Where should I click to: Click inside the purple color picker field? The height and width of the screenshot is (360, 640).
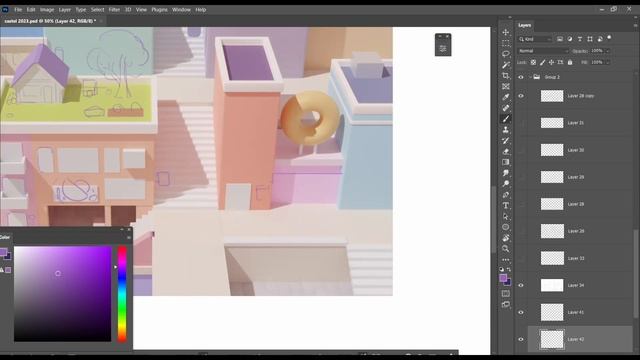(62, 293)
